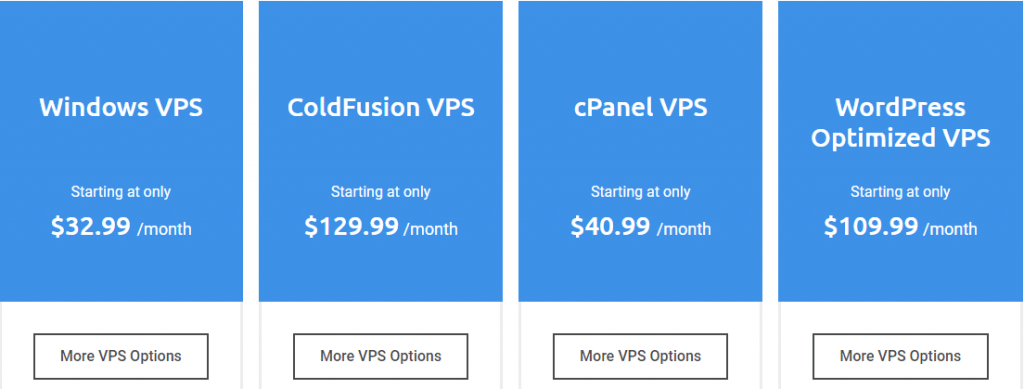1024x389 pixels.
Task: Select the ColdFusion VPS title
Action: coord(381,107)
